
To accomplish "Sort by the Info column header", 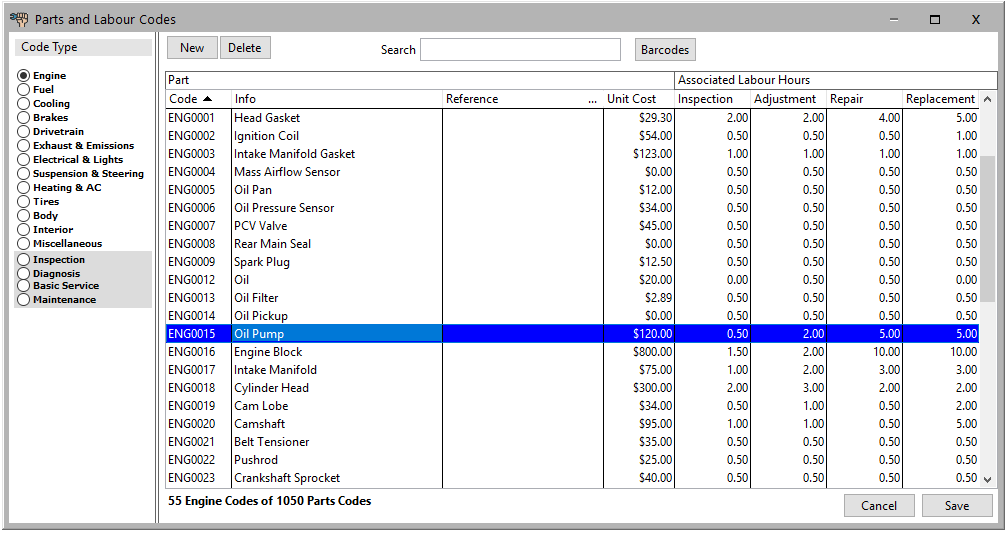I will (245, 99).
